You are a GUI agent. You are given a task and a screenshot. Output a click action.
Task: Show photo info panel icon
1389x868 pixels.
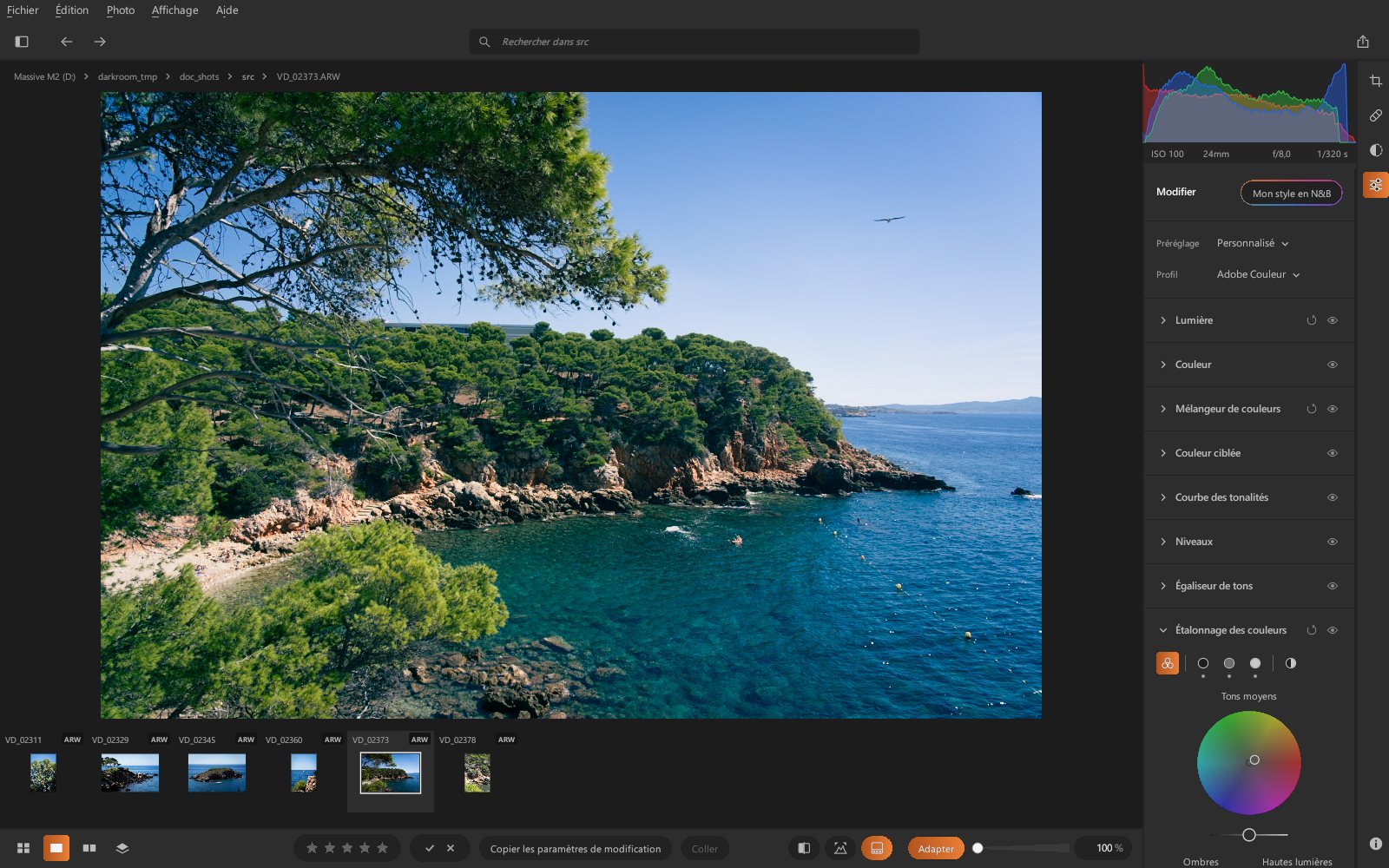point(1376,844)
